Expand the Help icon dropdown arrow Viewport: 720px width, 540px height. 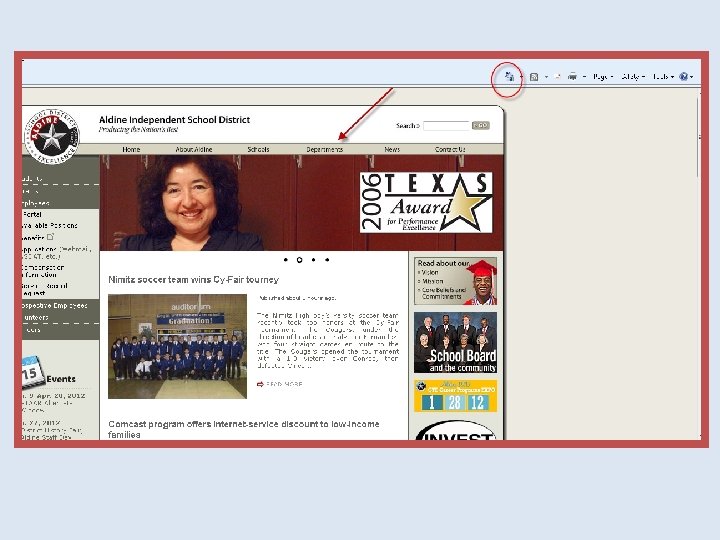(x=691, y=77)
